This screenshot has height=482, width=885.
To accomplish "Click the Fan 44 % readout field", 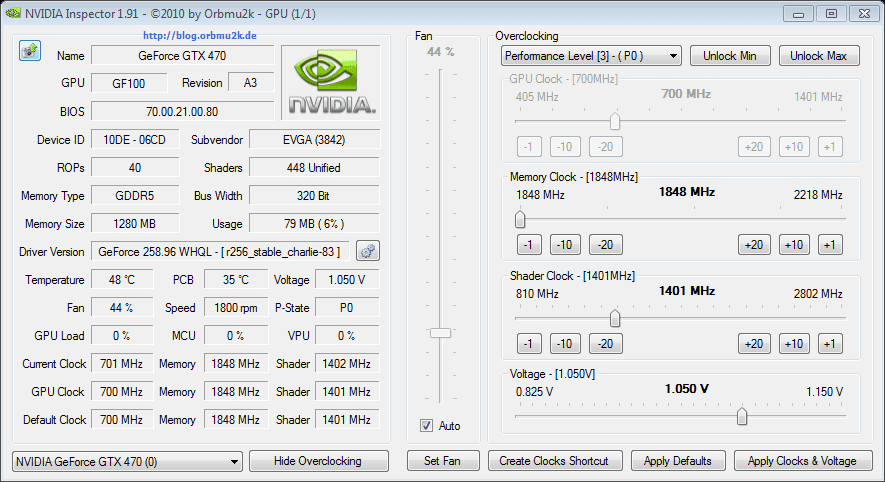I will [122, 308].
